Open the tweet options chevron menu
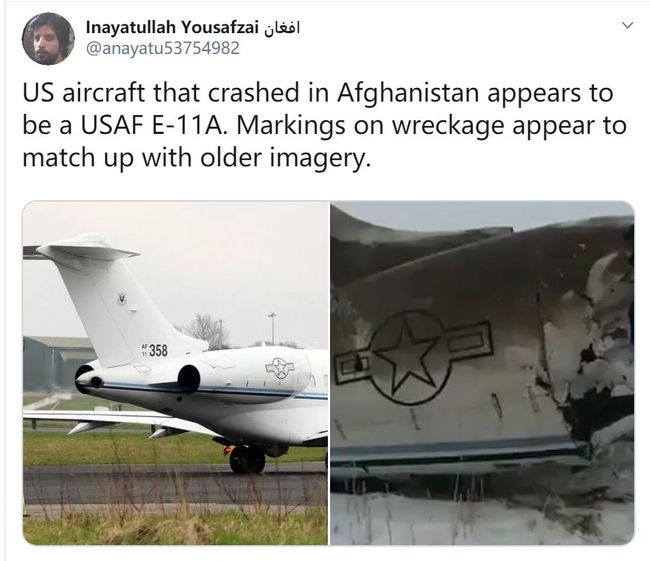 click(628, 25)
